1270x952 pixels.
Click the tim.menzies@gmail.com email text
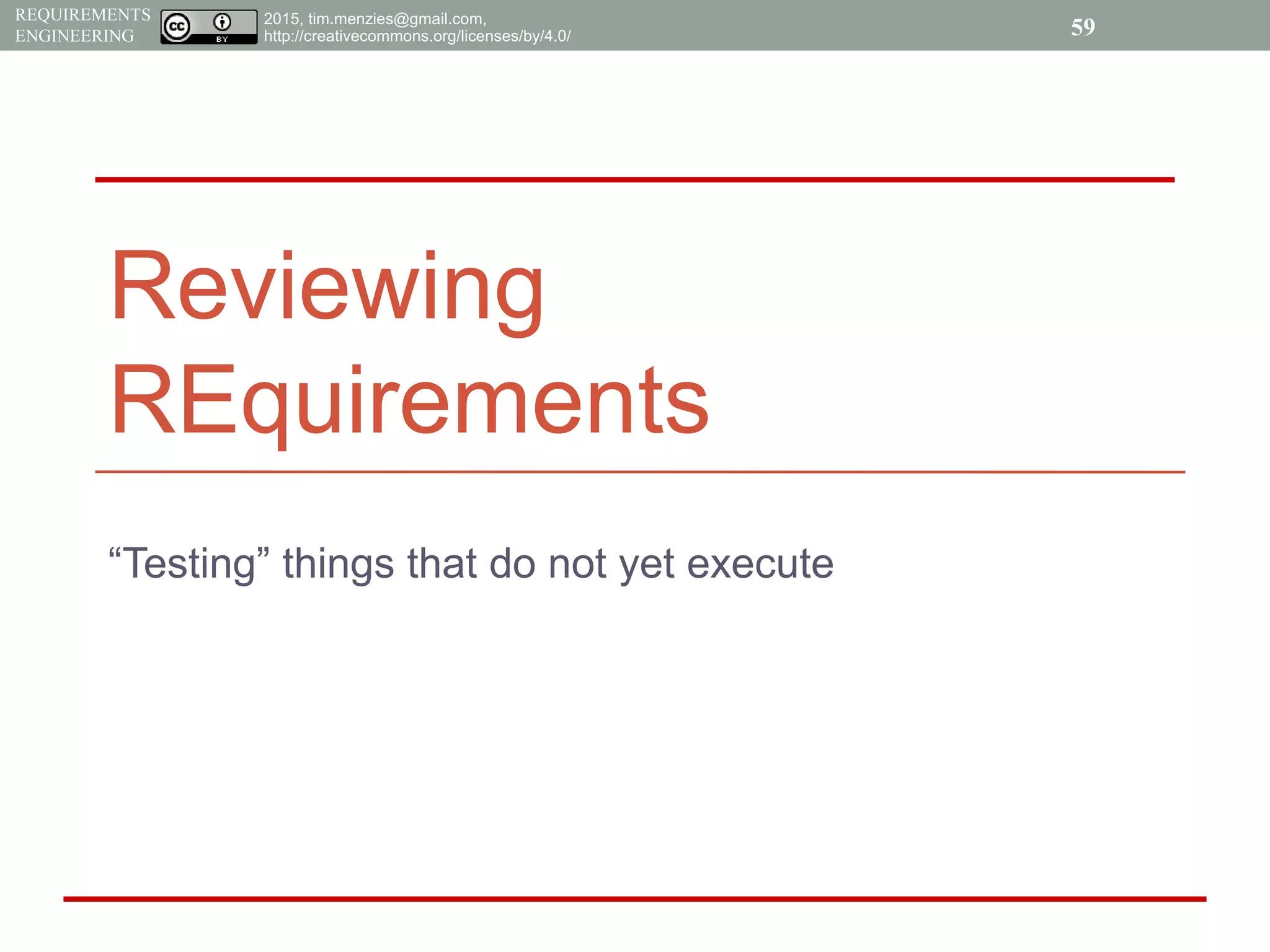396,19
